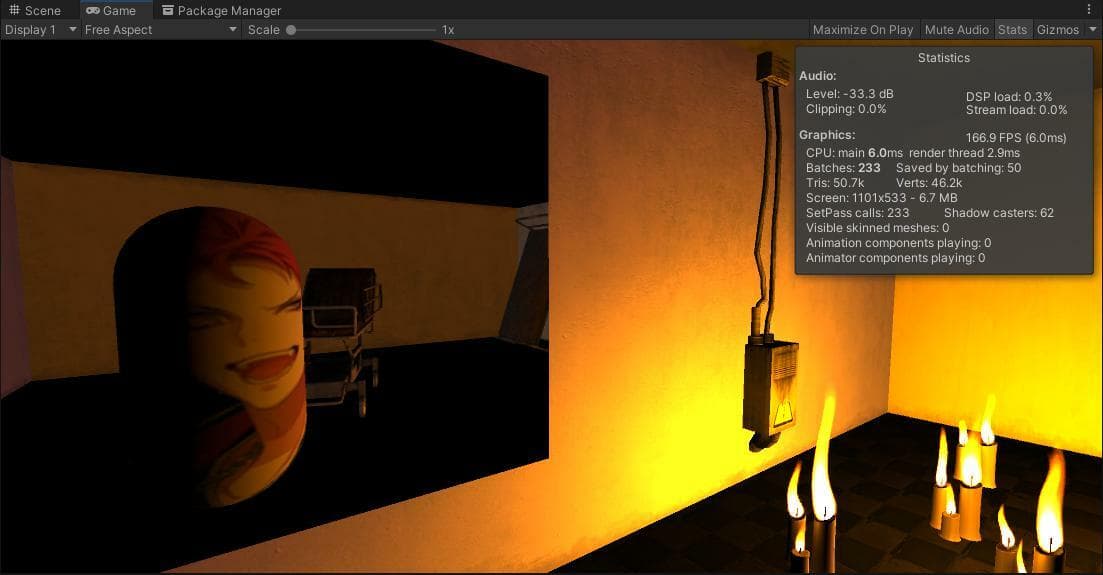Click the Shadow casters 62 text
Screen dimensions: 1103x575
point(999,213)
